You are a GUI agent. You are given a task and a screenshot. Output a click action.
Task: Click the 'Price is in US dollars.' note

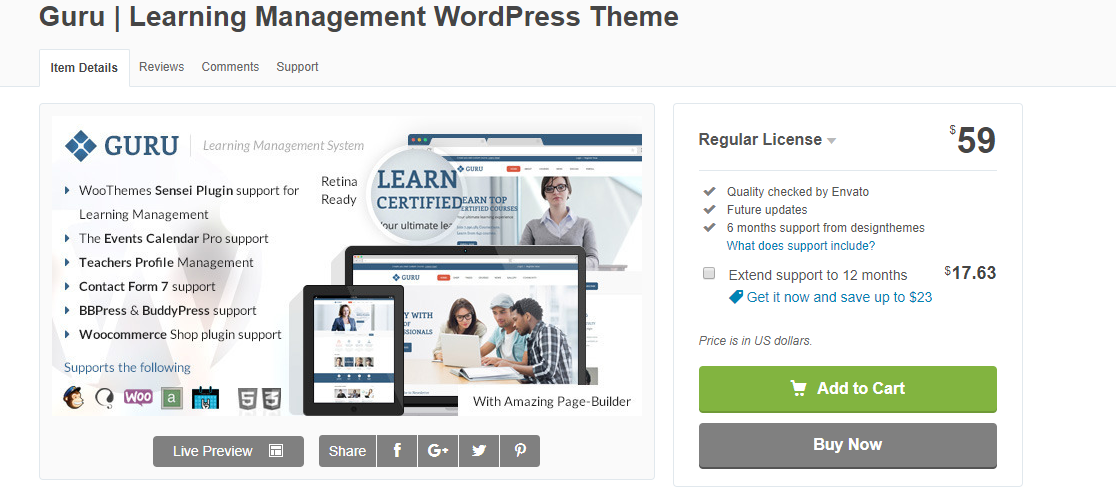pyautogui.click(x=755, y=341)
